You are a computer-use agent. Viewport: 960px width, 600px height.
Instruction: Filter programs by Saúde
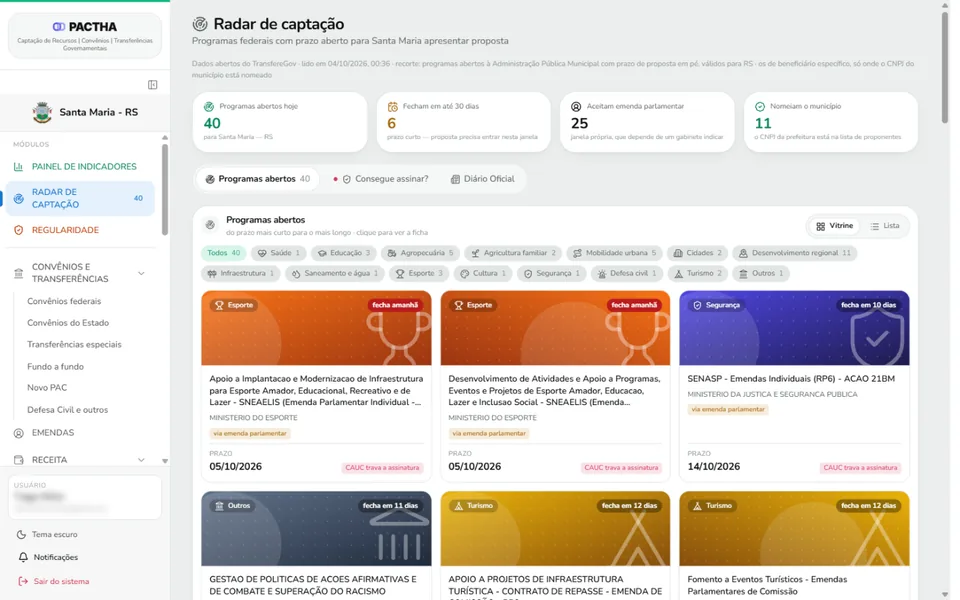point(279,253)
